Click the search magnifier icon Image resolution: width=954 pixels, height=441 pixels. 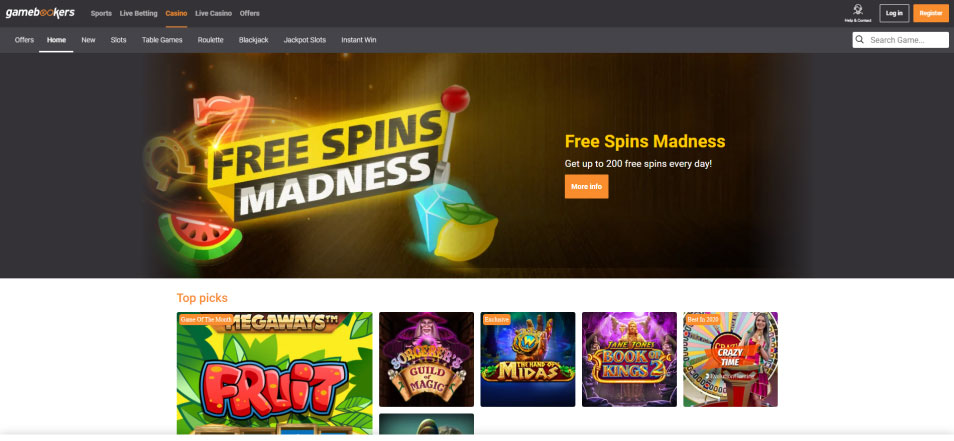coord(860,40)
